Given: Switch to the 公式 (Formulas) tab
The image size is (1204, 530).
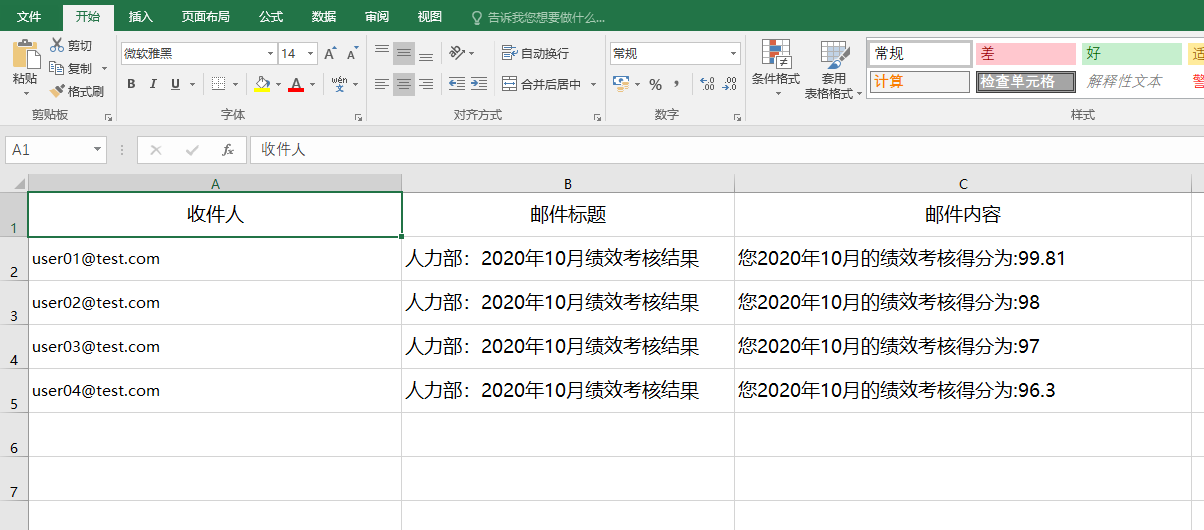Looking at the screenshot, I should tap(271, 17).
